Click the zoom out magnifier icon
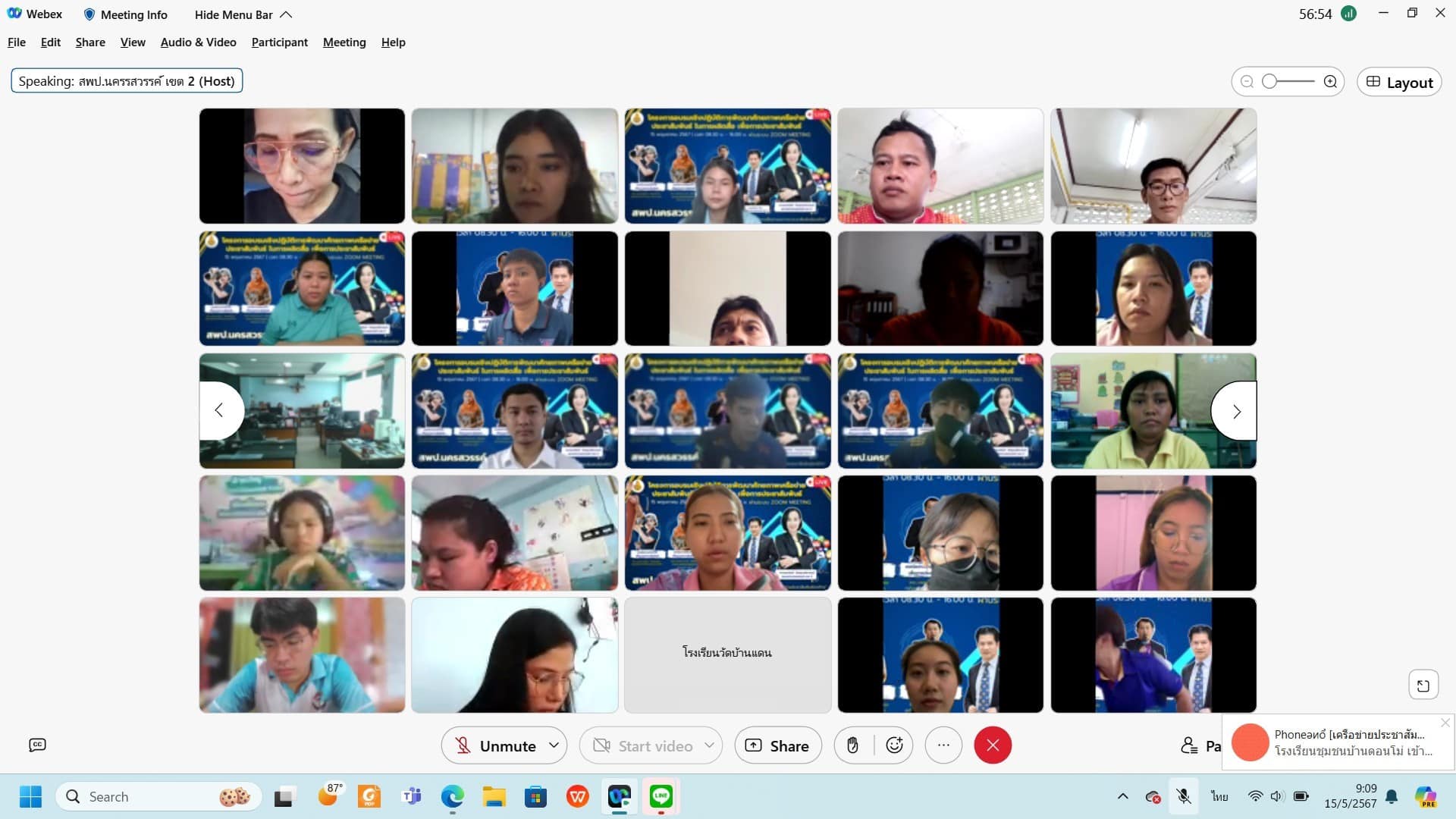 1247,82
